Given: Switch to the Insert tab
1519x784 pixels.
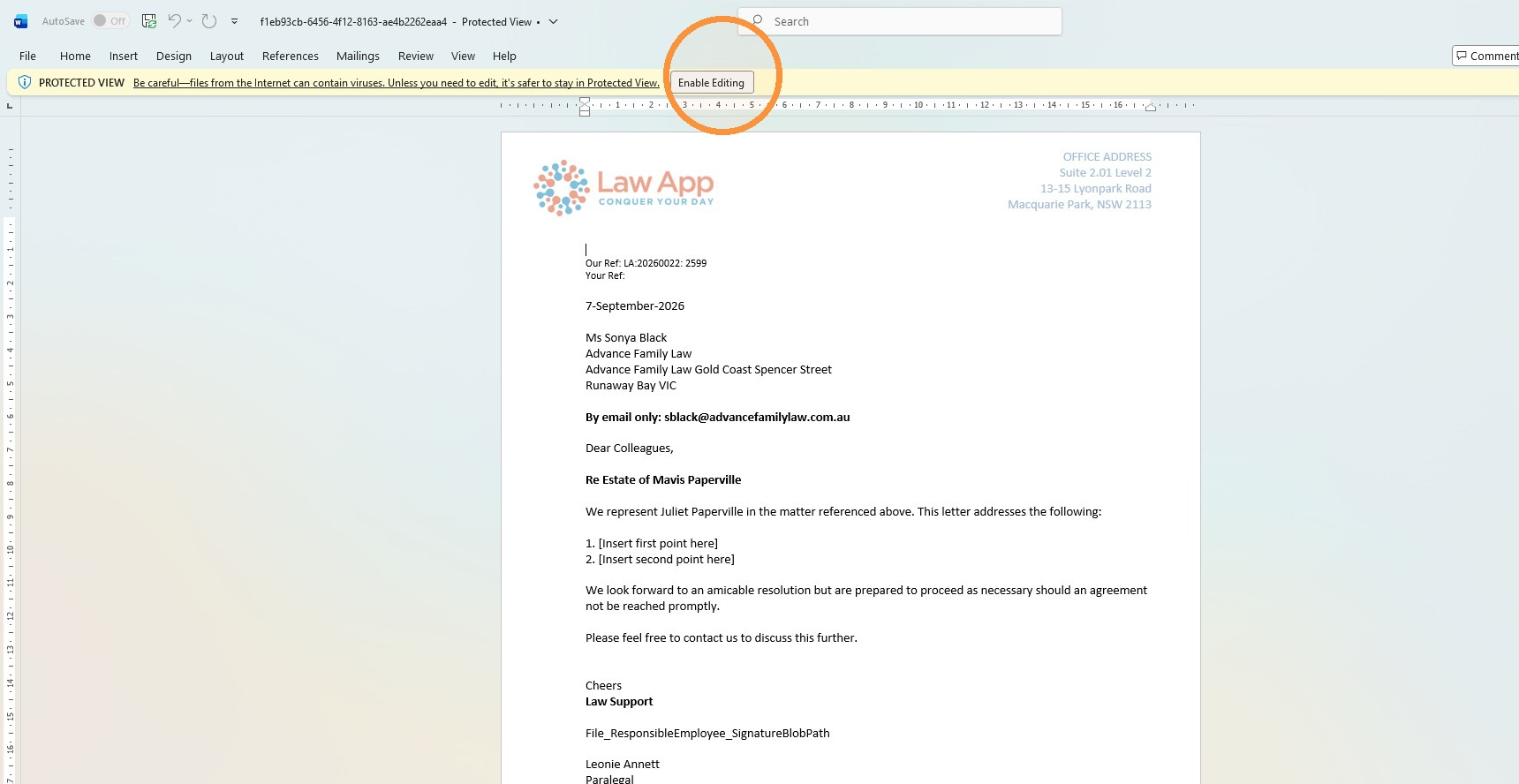Looking at the screenshot, I should click(124, 56).
